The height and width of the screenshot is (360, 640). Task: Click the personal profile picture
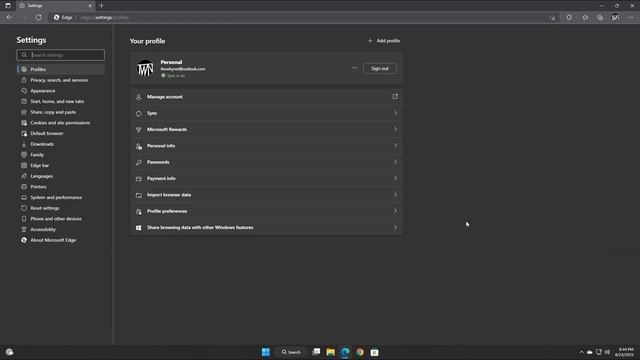pyautogui.click(x=145, y=68)
